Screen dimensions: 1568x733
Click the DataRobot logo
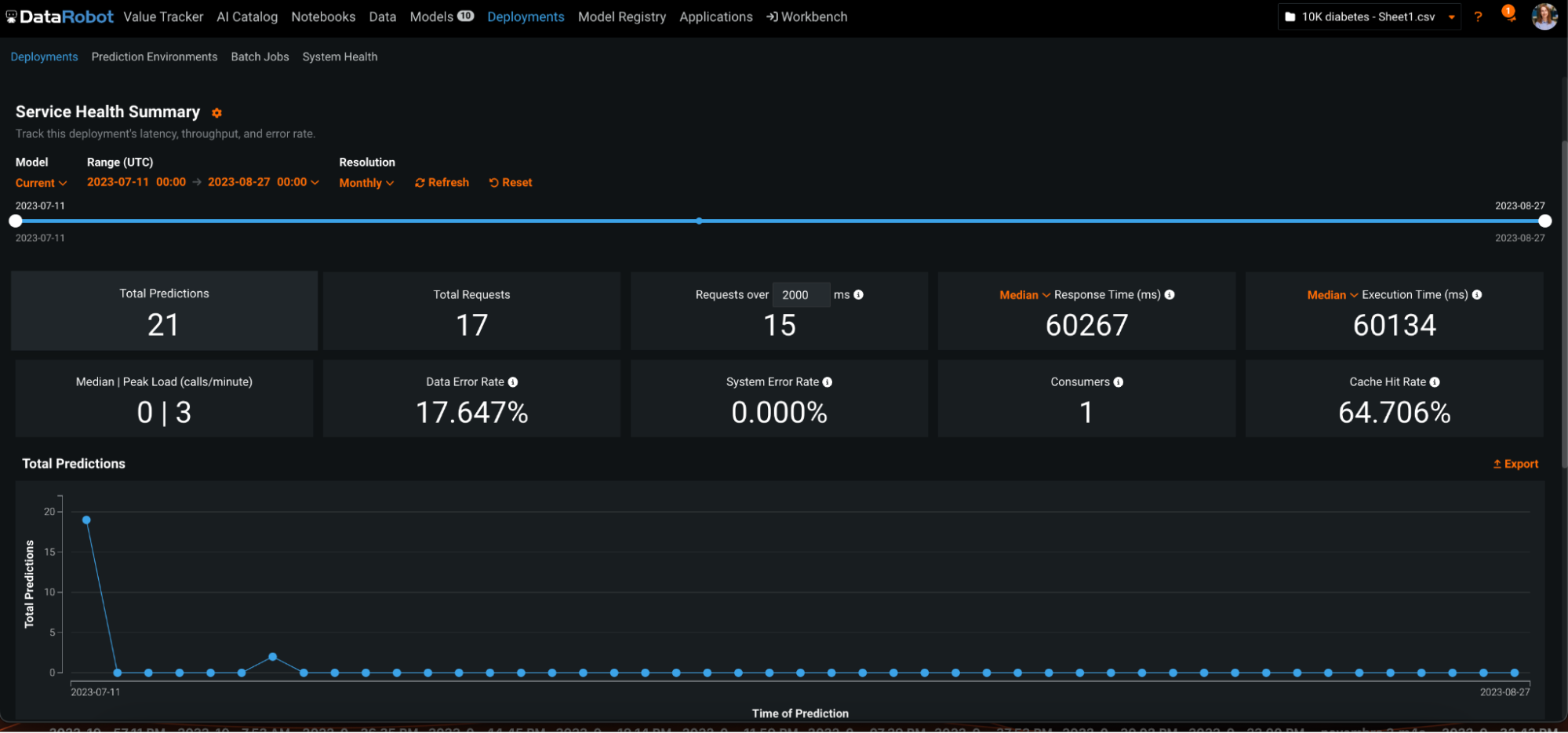(60, 16)
